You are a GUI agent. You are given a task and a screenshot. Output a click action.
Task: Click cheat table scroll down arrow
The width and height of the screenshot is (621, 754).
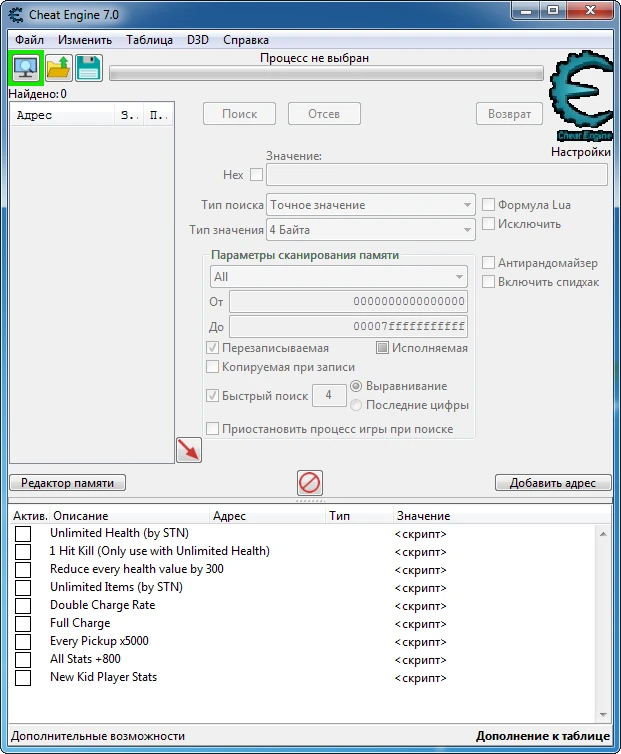point(603,715)
